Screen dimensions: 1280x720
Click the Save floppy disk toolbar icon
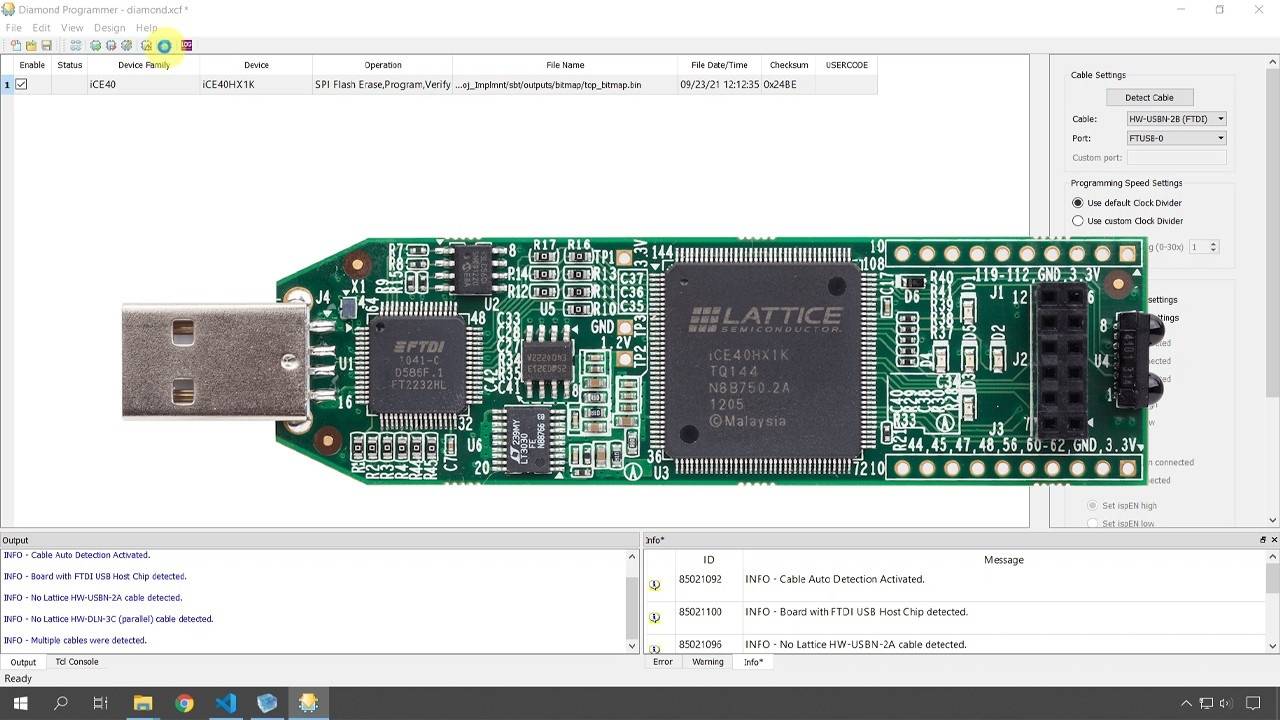[x=46, y=46]
